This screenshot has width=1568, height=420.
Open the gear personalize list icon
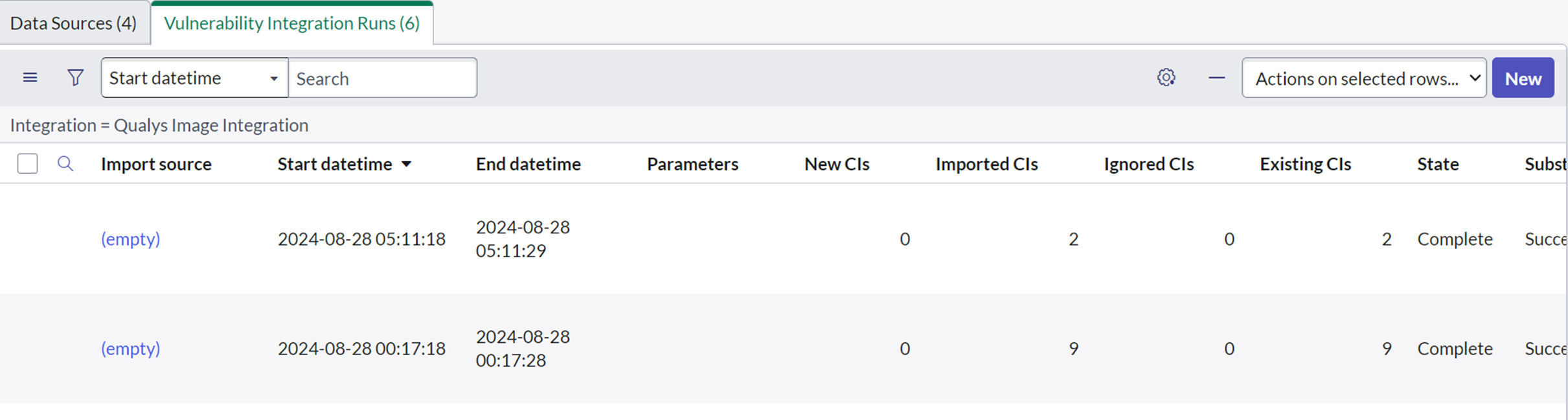pos(1166,78)
